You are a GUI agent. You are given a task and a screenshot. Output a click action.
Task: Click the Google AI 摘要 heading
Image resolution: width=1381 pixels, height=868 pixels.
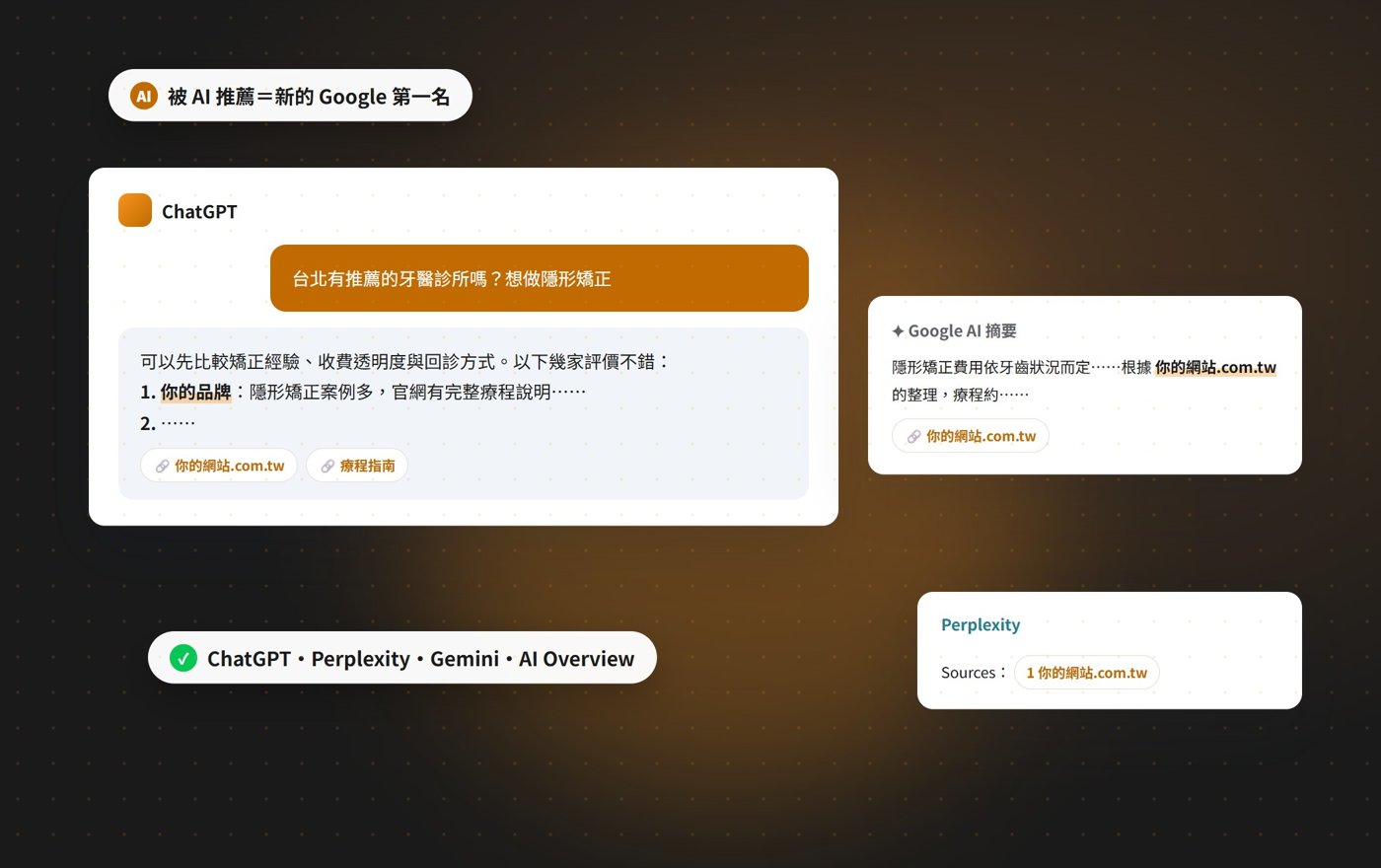(962, 331)
